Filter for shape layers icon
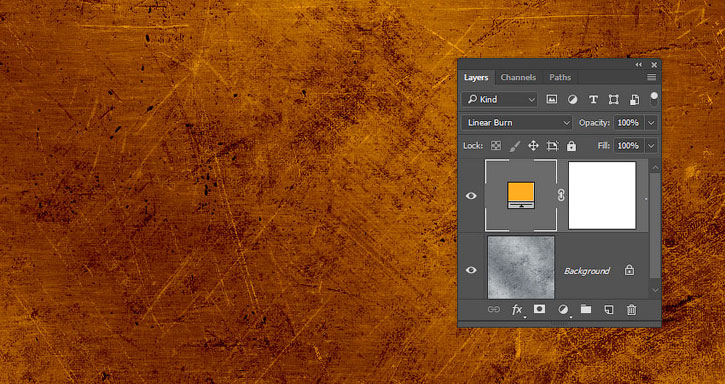The width and height of the screenshot is (725, 384). click(614, 99)
